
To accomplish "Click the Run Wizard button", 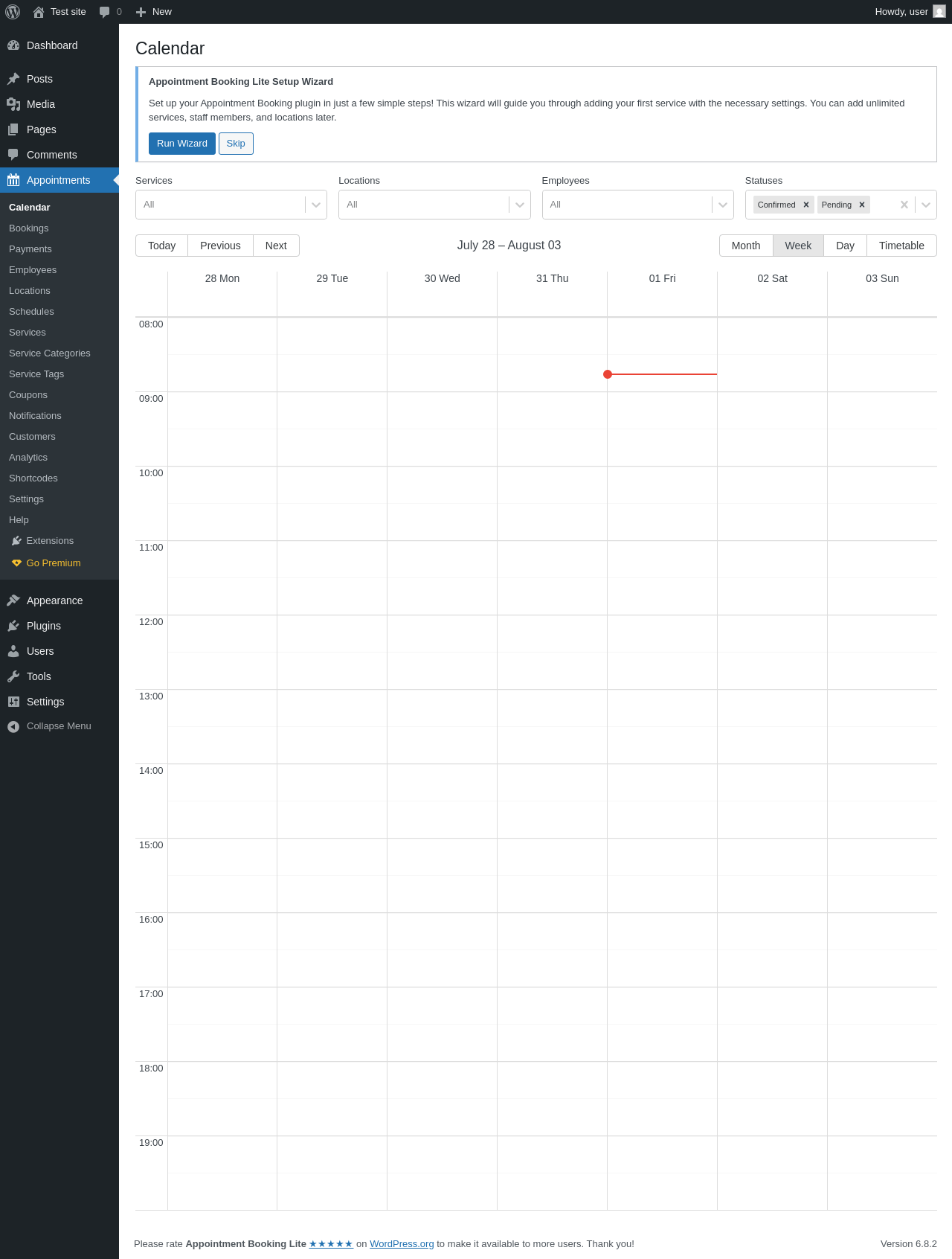I will click(182, 144).
